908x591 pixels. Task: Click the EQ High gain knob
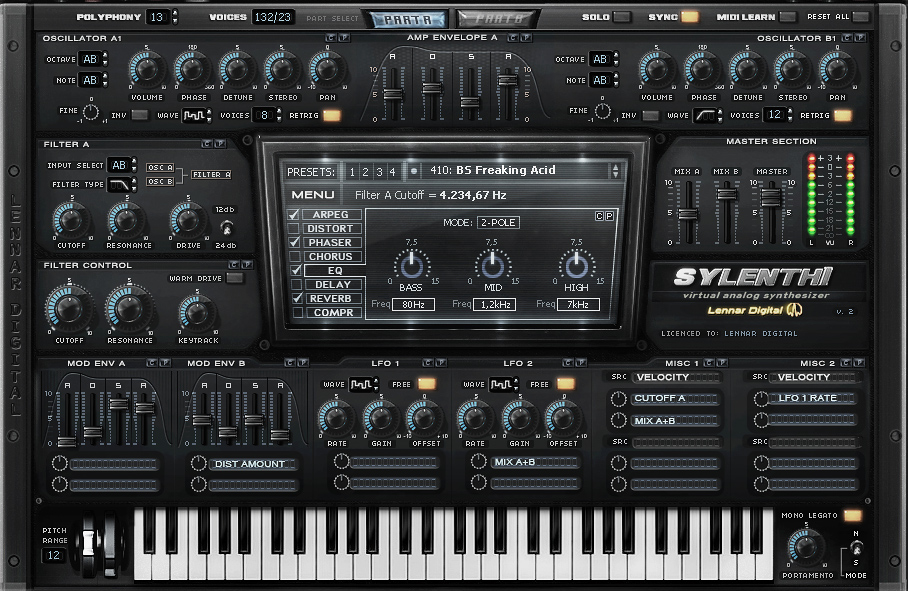576,266
